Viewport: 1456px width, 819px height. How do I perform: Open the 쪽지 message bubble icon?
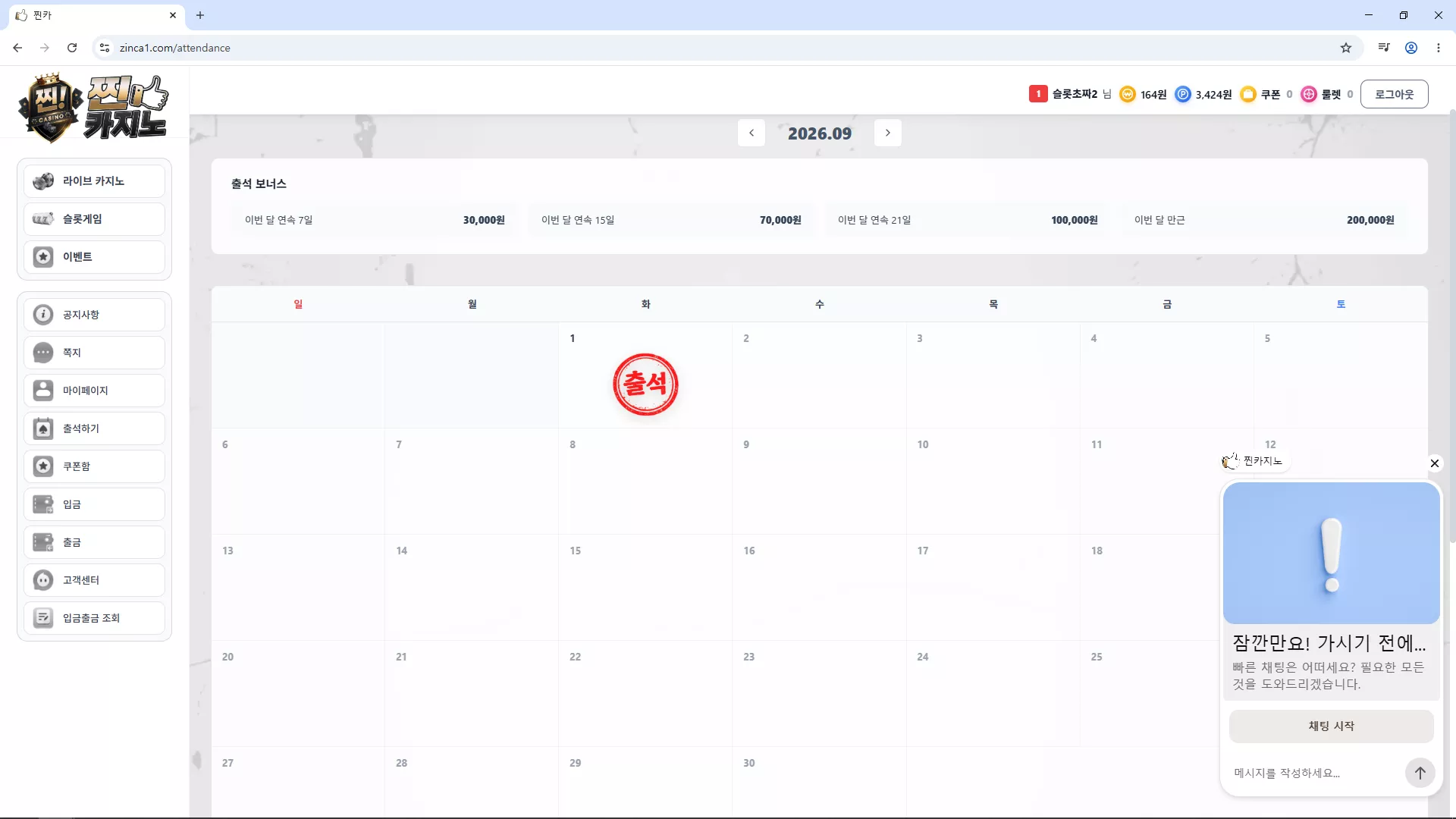click(x=43, y=353)
